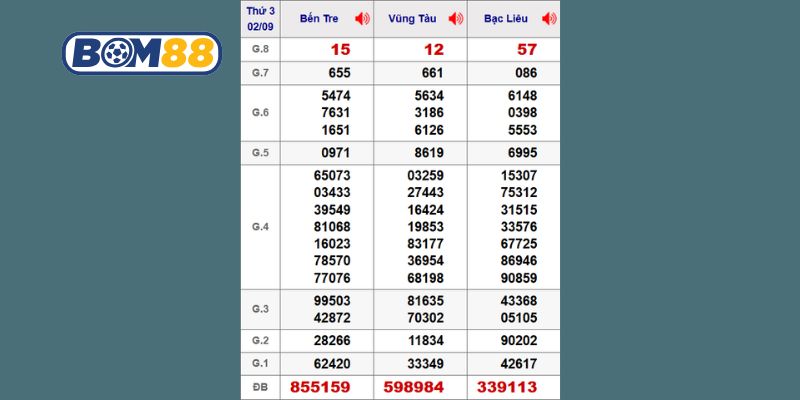
Task: Click the number 6126 in G.6
Action: click(x=429, y=130)
